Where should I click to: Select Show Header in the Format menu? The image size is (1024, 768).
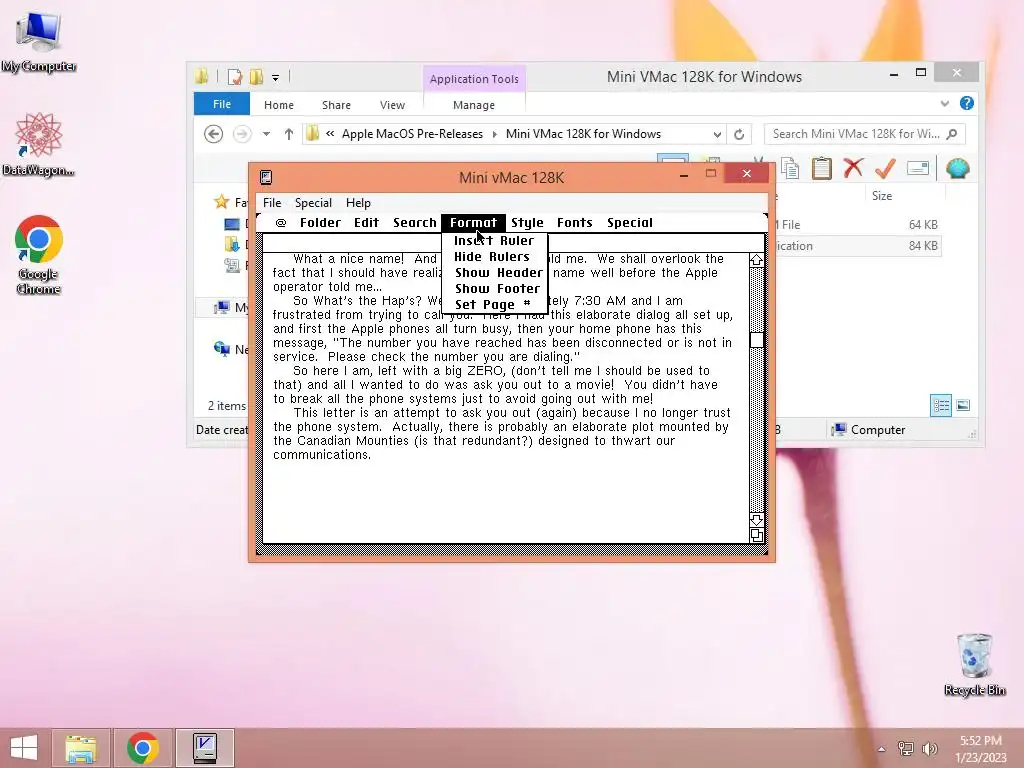click(x=499, y=273)
